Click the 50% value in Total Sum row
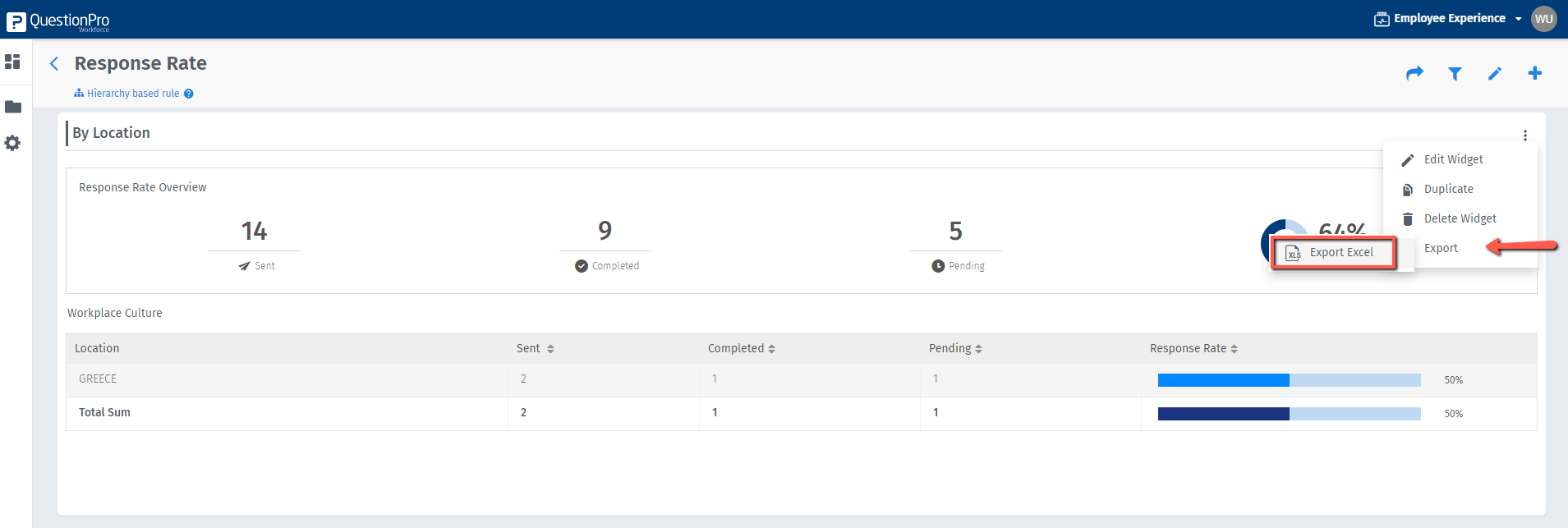 click(x=1454, y=414)
